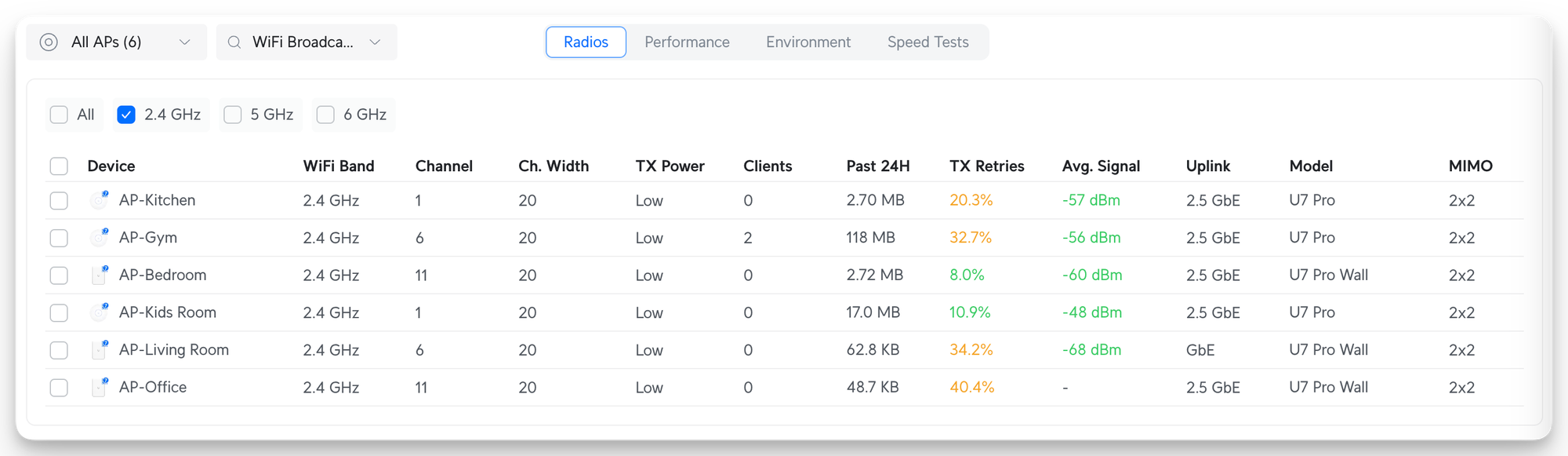
Task: Click the All APs target icon
Action: pos(49,42)
